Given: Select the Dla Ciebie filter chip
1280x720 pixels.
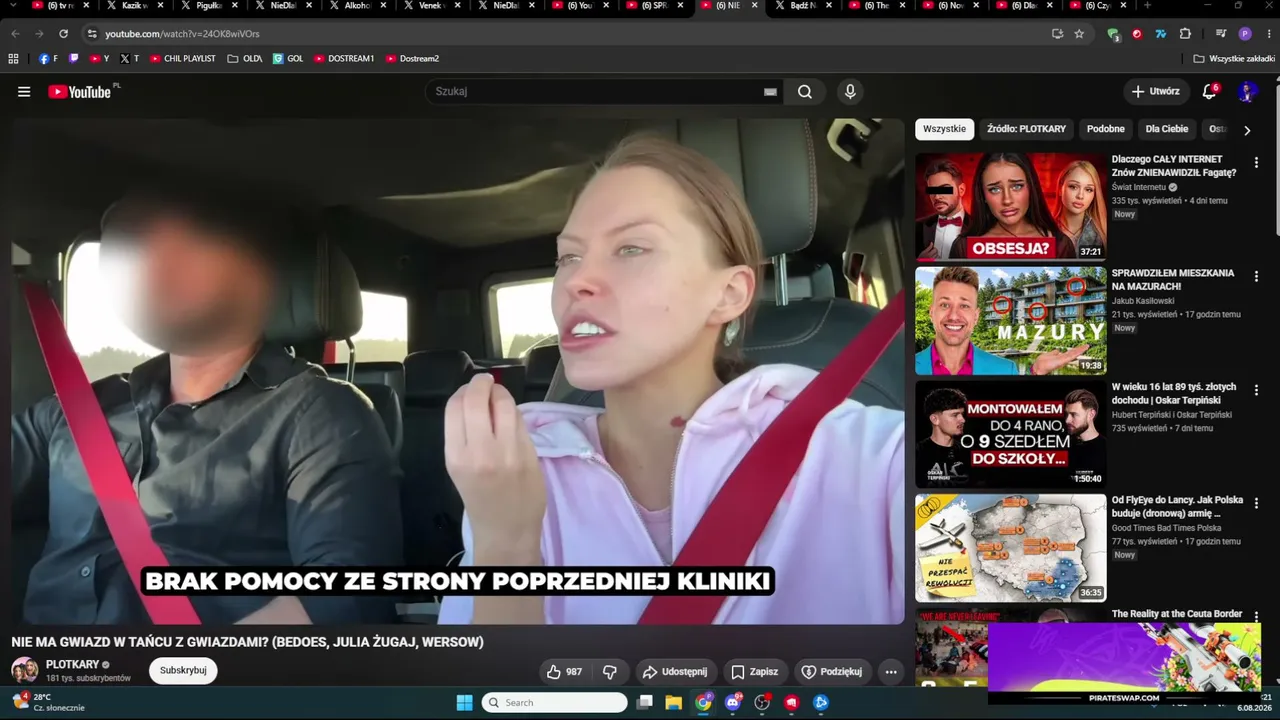Looking at the screenshot, I should point(1167,129).
